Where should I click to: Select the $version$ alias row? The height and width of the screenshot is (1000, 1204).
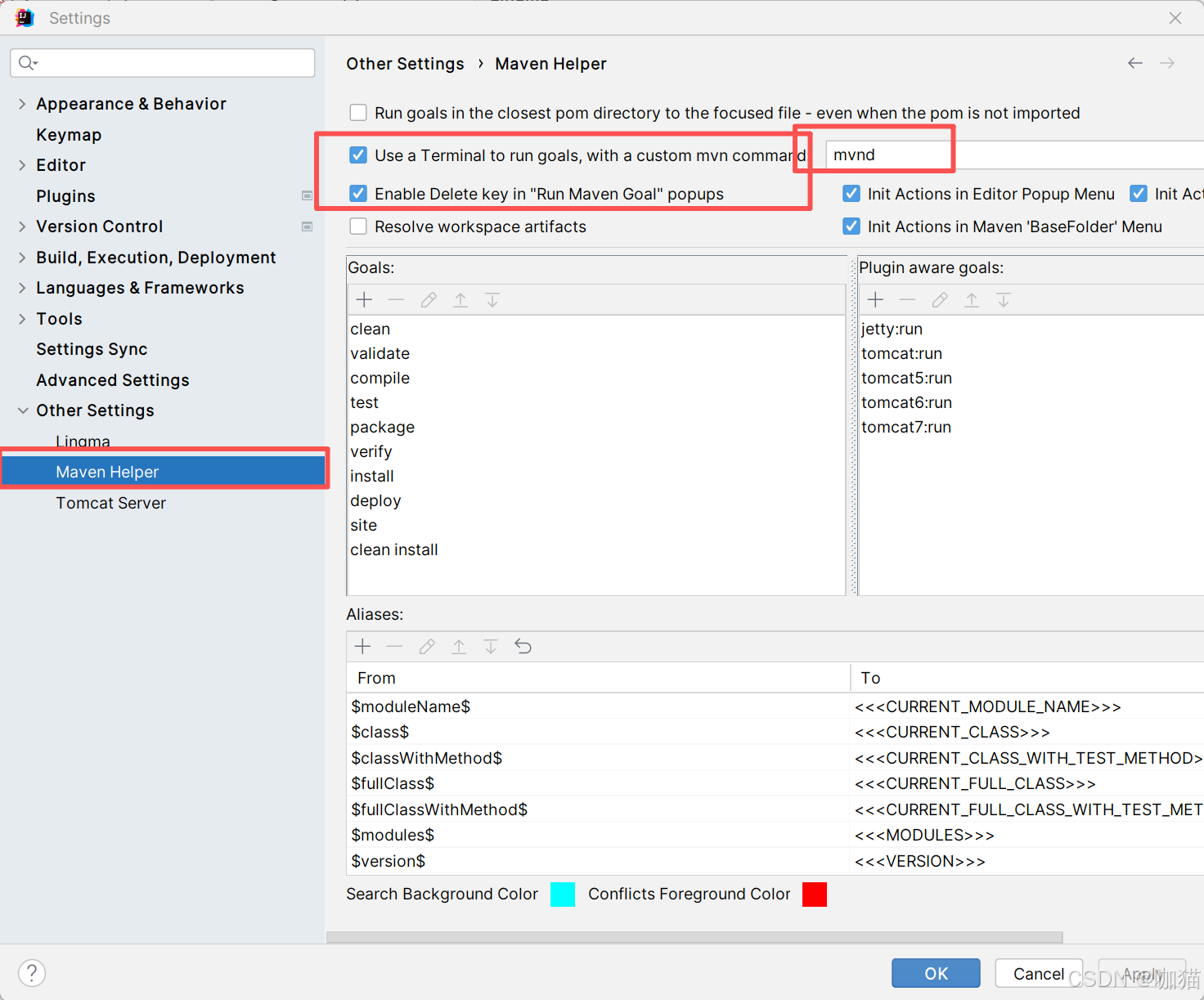pos(775,861)
